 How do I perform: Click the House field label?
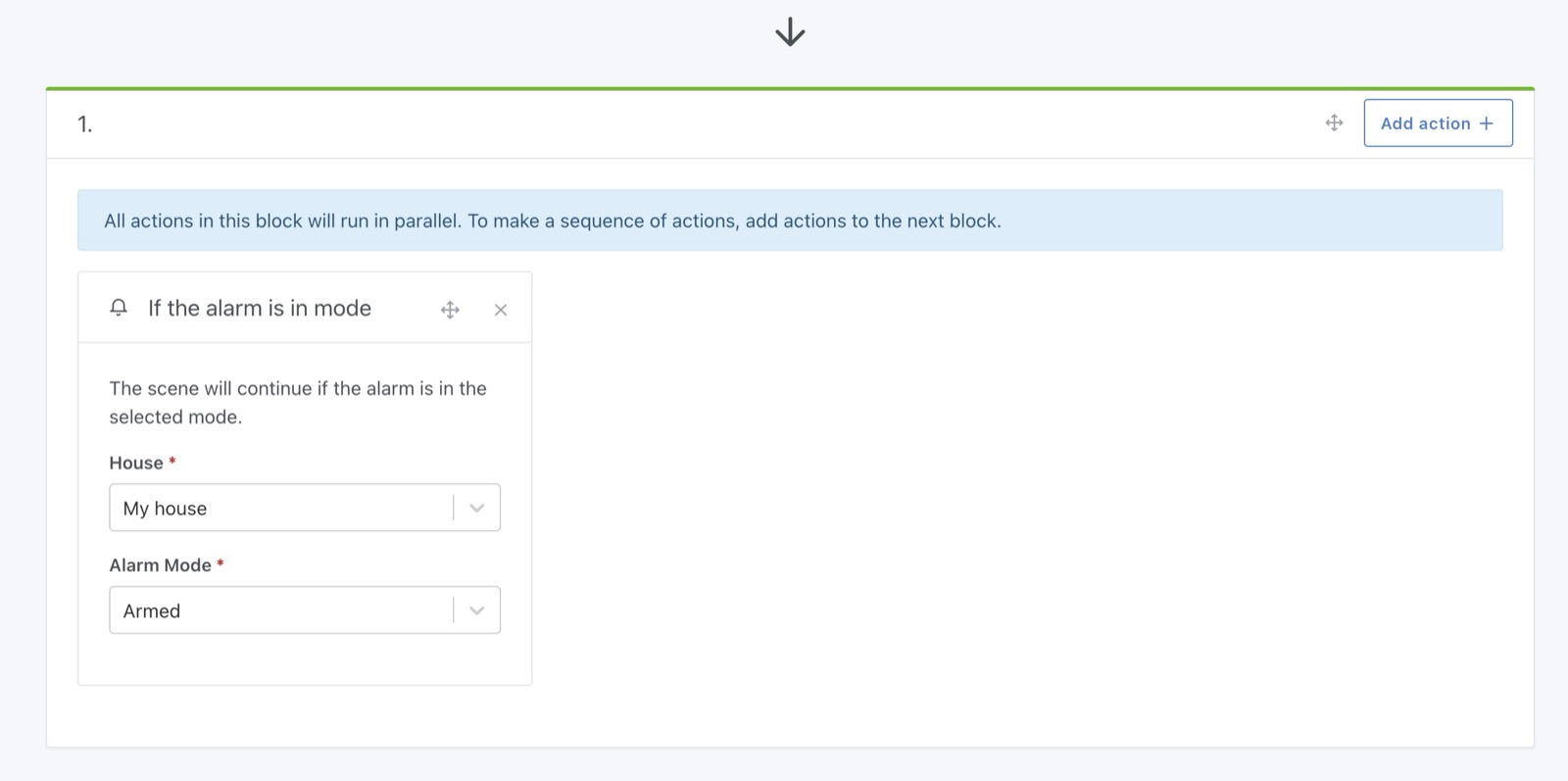point(136,463)
